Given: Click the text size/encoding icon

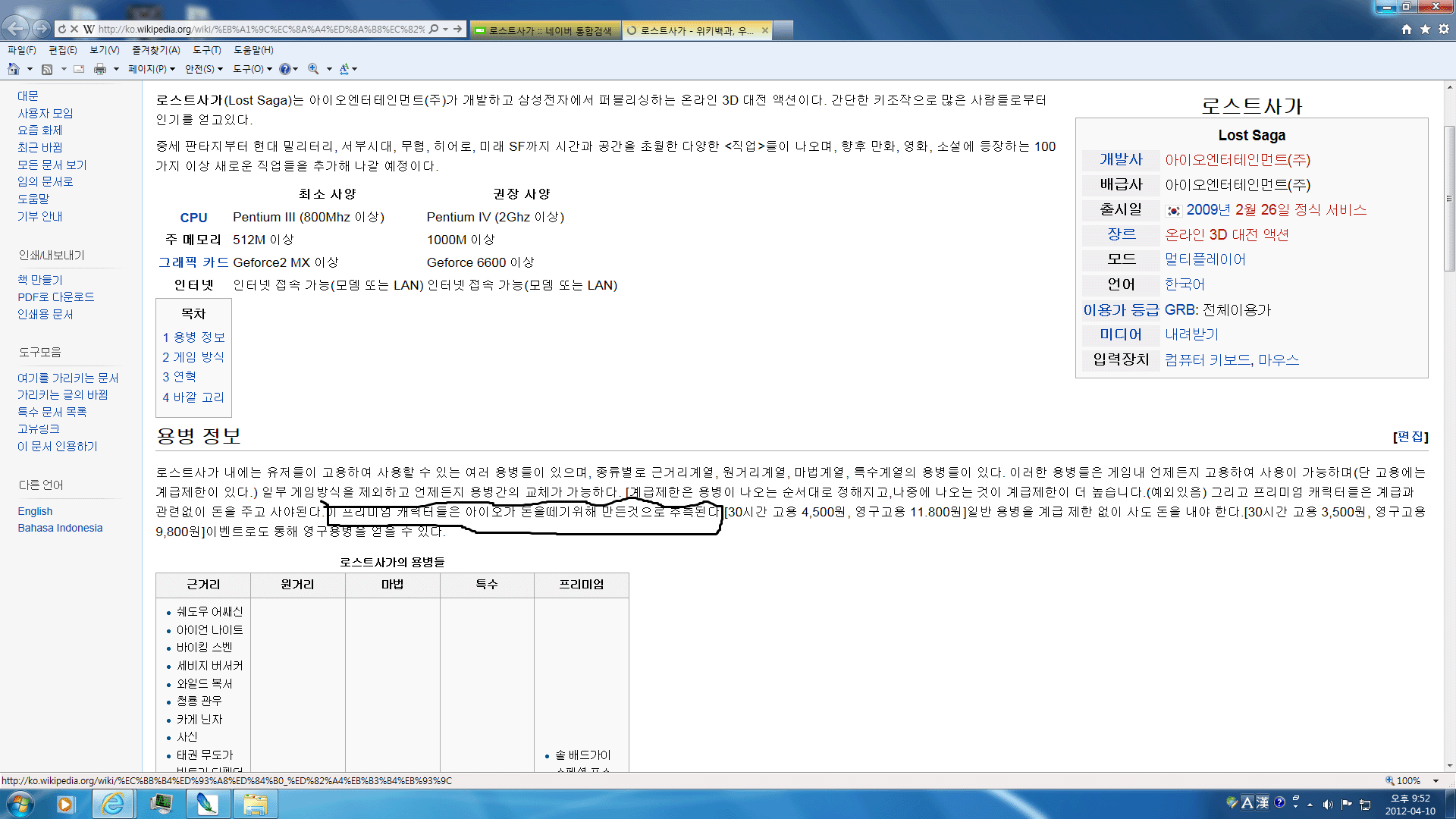Looking at the screenshot, I should (344, 69).
